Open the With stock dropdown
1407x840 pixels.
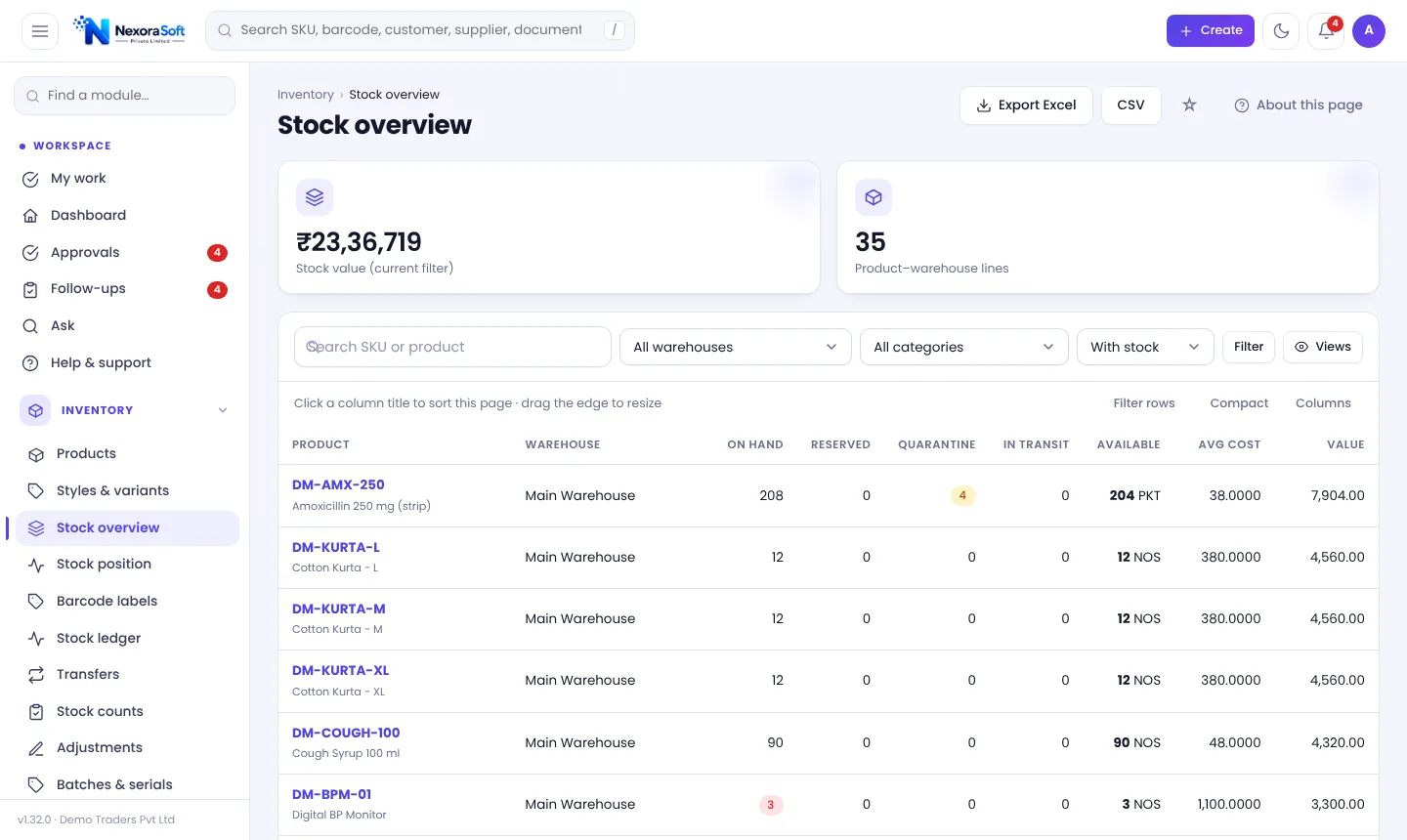(x=1145, y=347)
